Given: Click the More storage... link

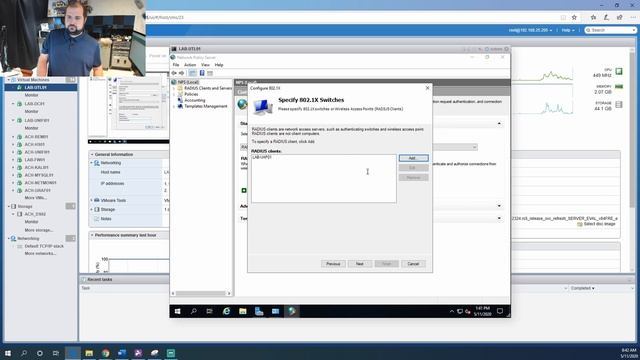Looking at the screenshot, I should pos(39,230).
